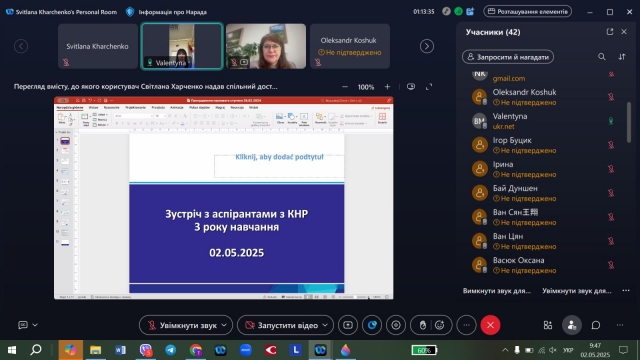This screenshot has height=360, width=640.
Task: Open Інформація про Нарада meeting info
Action: click(167, 12)
